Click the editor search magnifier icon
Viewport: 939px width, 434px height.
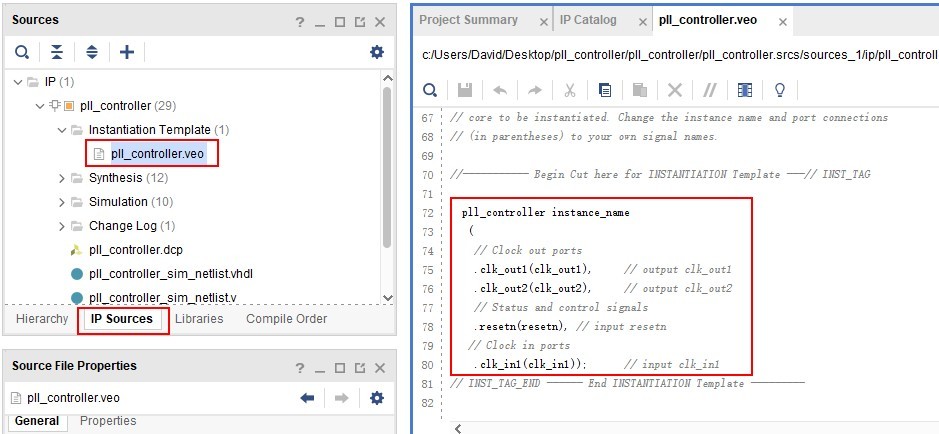tap(430, 90)
